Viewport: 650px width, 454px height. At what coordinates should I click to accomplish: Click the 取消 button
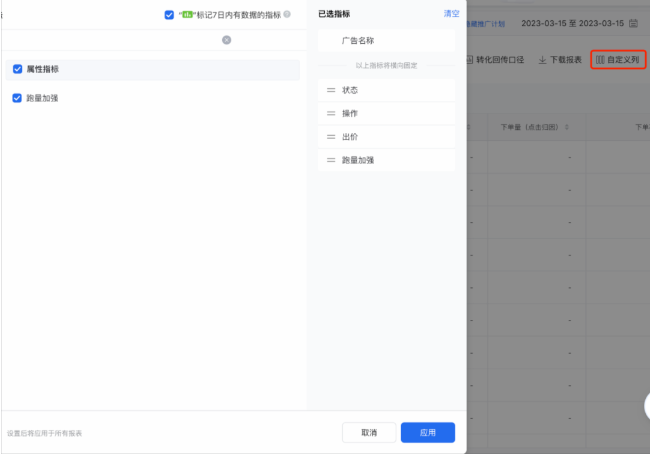[x=369, y=432]
